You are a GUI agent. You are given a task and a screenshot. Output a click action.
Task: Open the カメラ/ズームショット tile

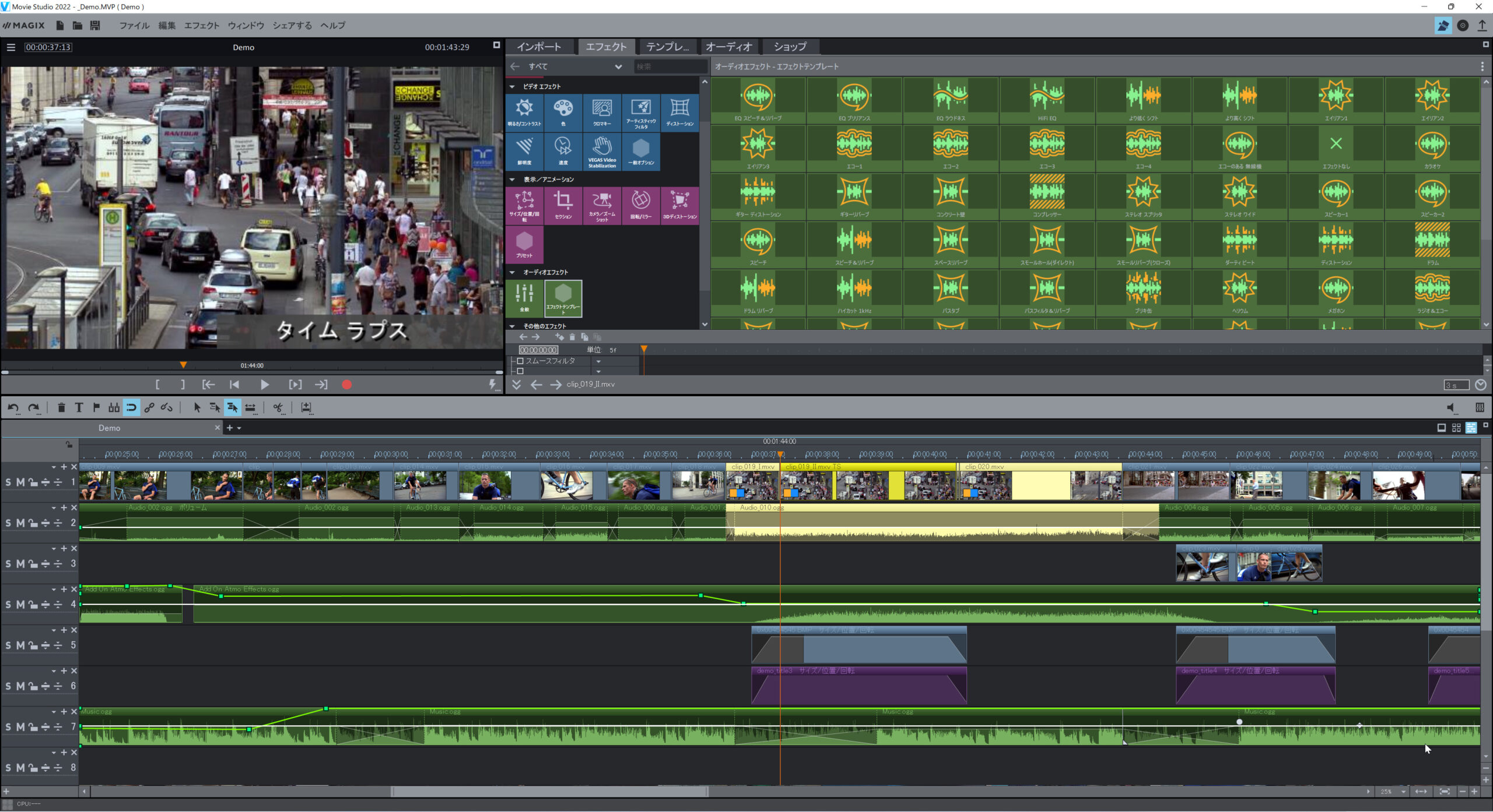click(602, 206)
